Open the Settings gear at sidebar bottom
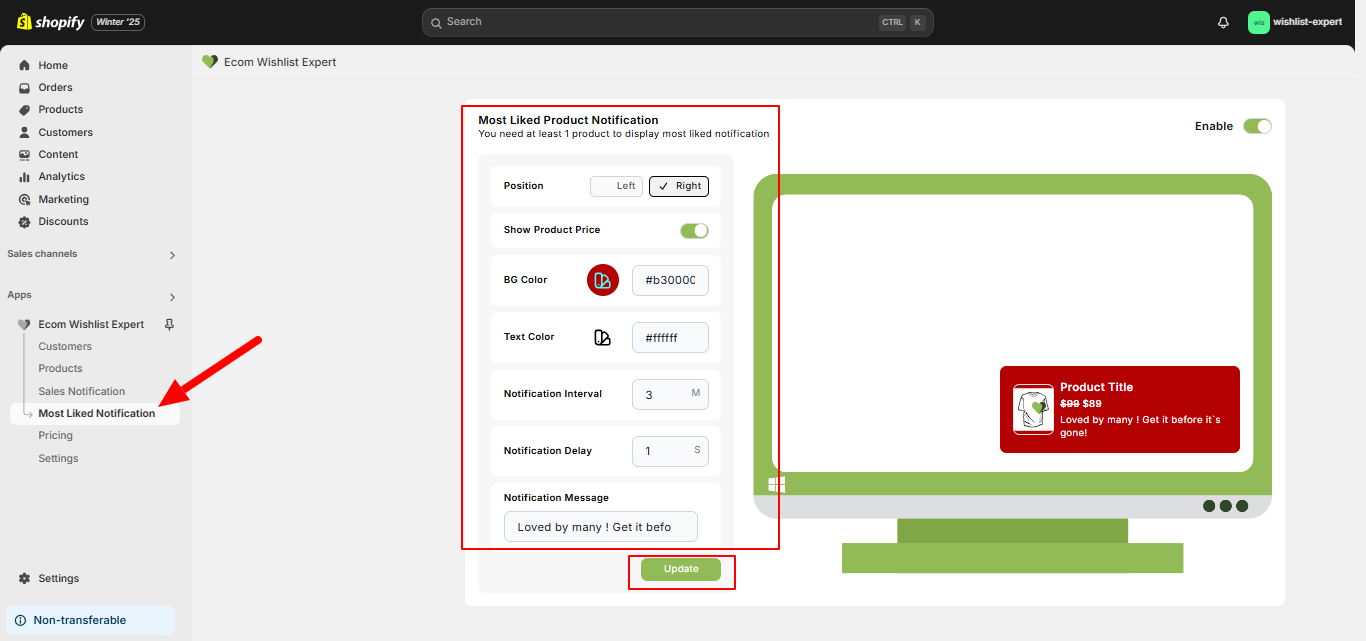1366x641 pixels. click(25, 578)
